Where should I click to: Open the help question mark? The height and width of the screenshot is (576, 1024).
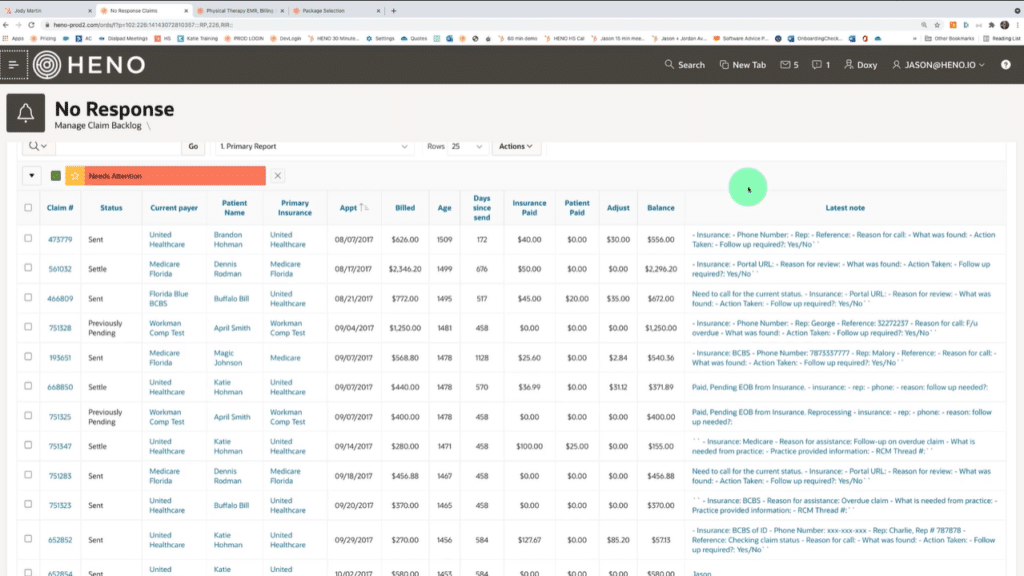pos(1006,65)
